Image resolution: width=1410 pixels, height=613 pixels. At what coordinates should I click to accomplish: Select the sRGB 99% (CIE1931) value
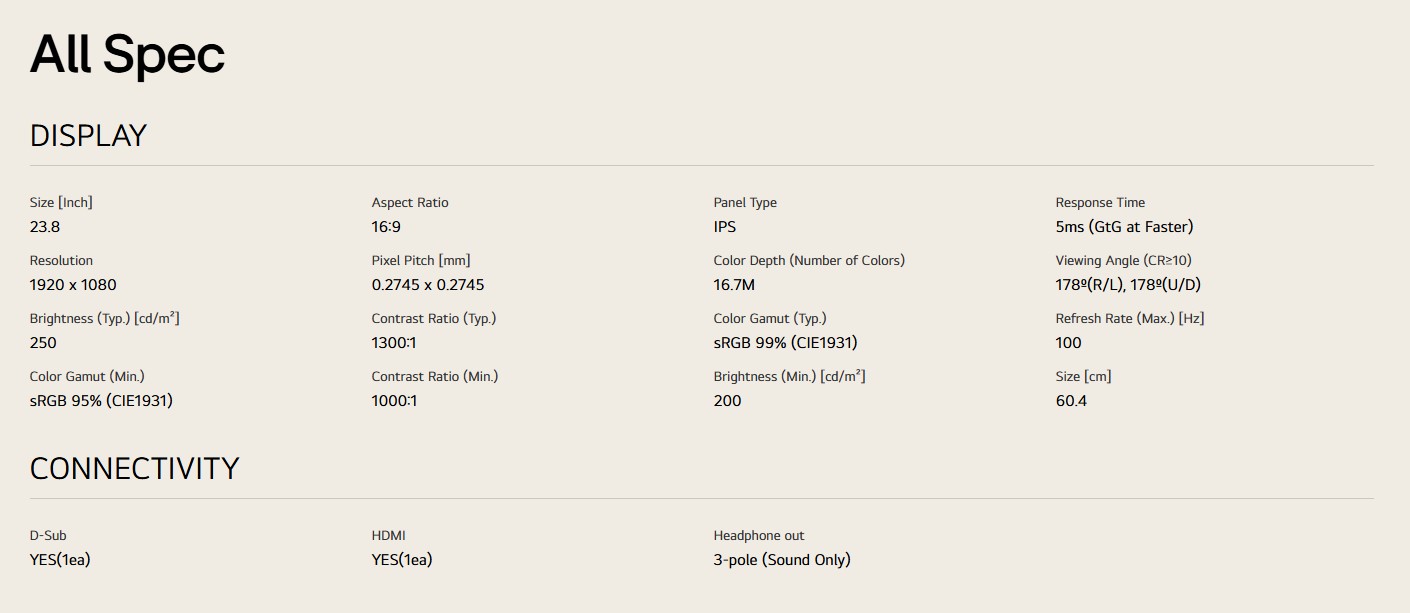click(785, 343)
